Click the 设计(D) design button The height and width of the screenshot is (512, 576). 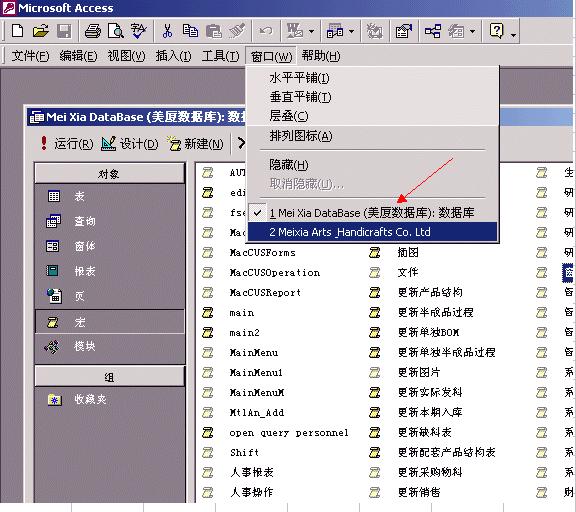(130, 143)
